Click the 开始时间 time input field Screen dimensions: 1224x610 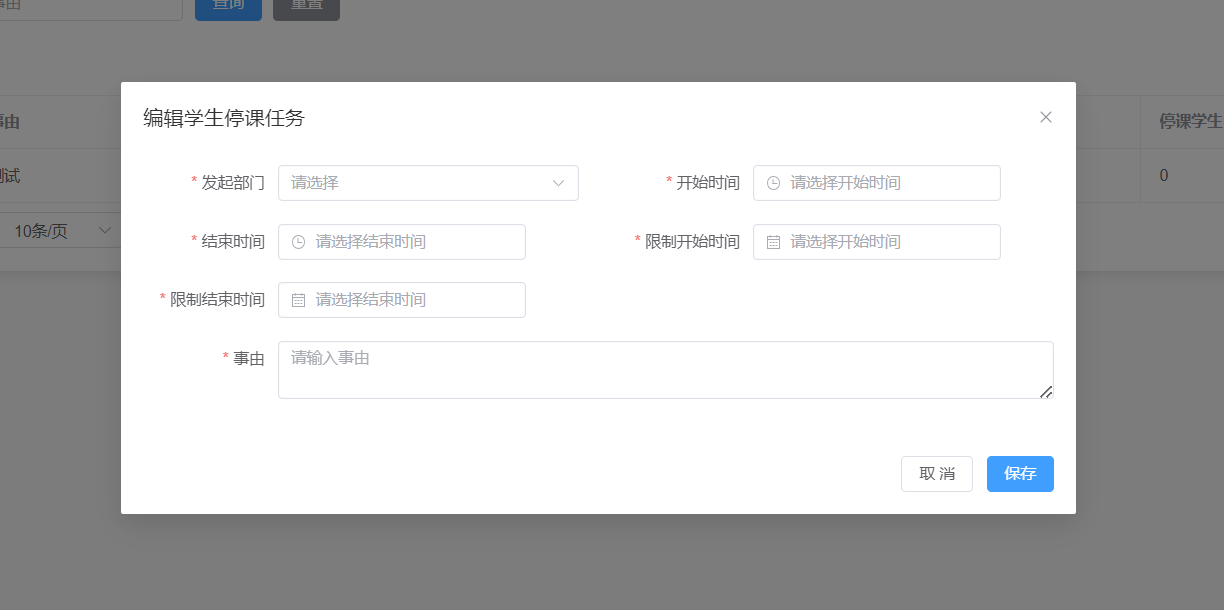point(877,183)
